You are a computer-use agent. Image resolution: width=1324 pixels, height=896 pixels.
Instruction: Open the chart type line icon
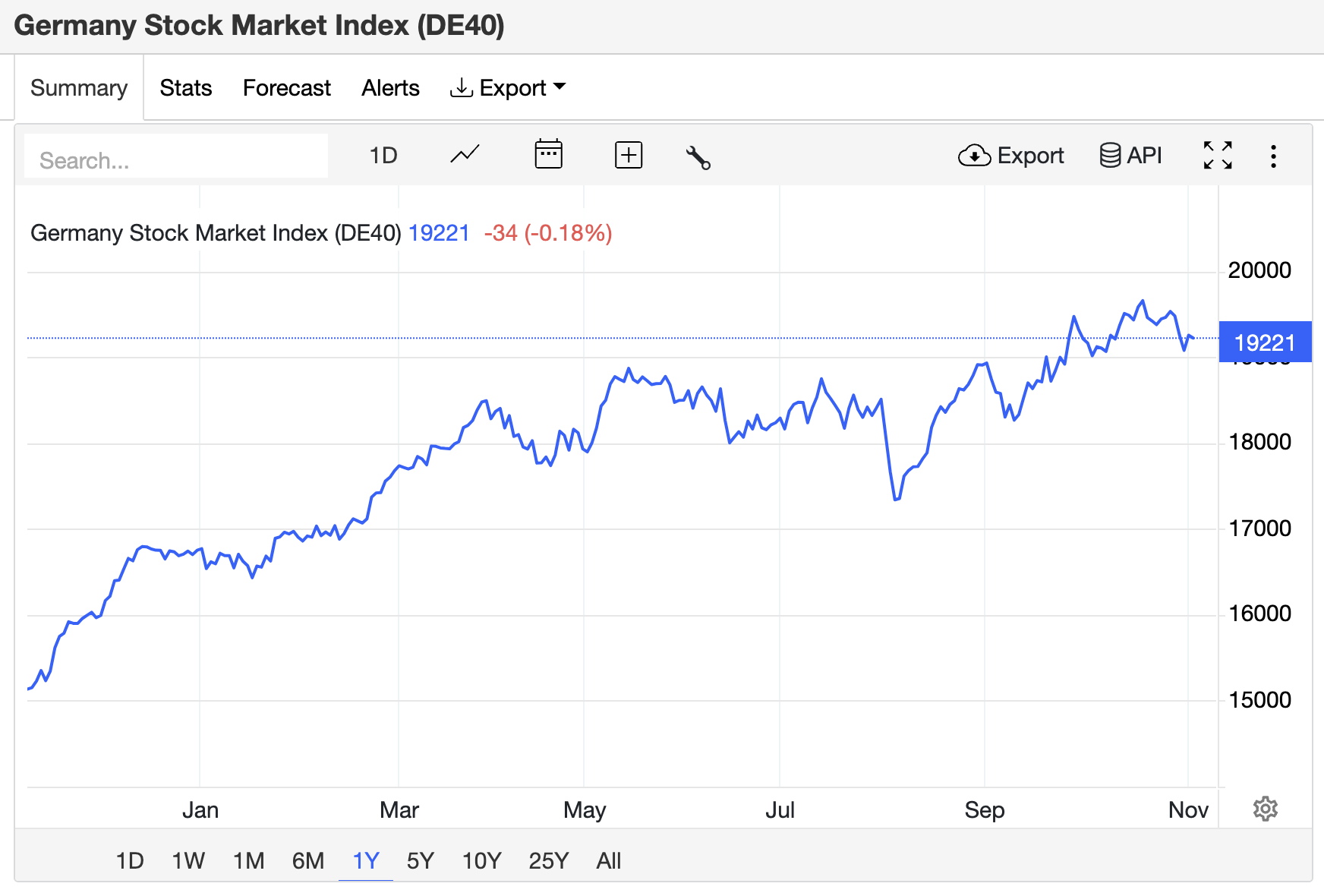pyautogui.click(x=465, y=155)
